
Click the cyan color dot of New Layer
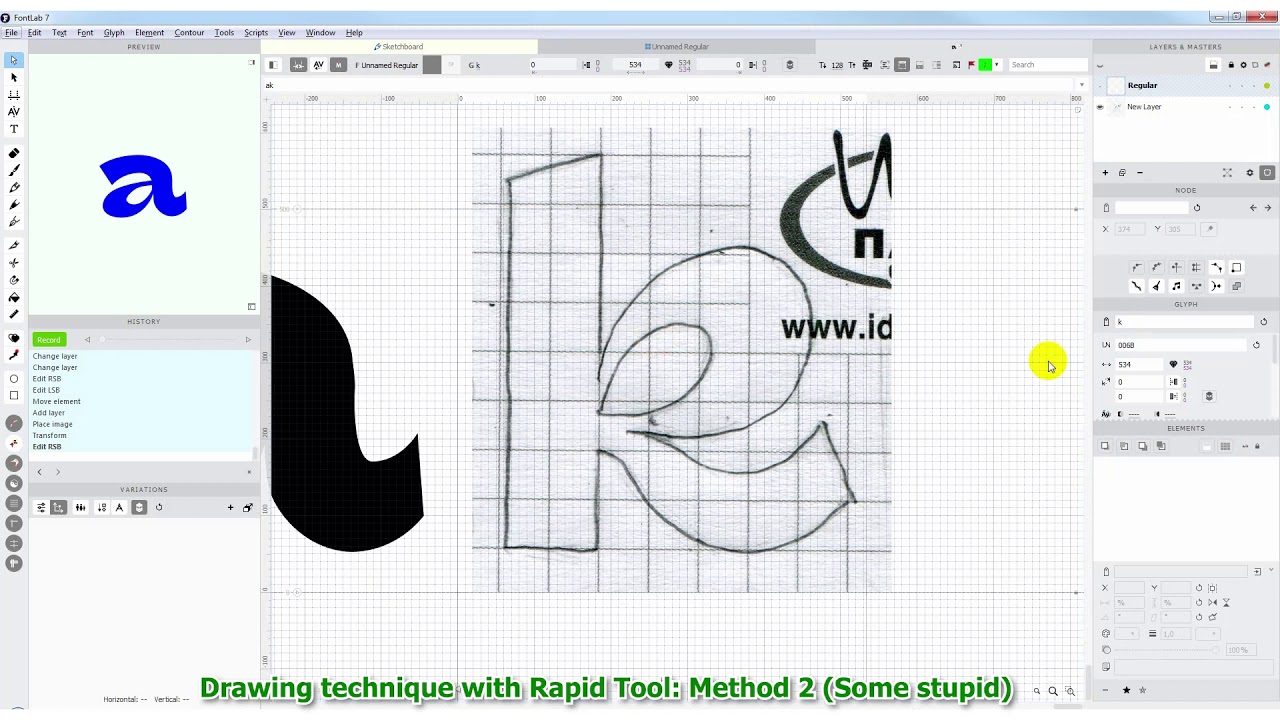click(x=1267, y=107)
